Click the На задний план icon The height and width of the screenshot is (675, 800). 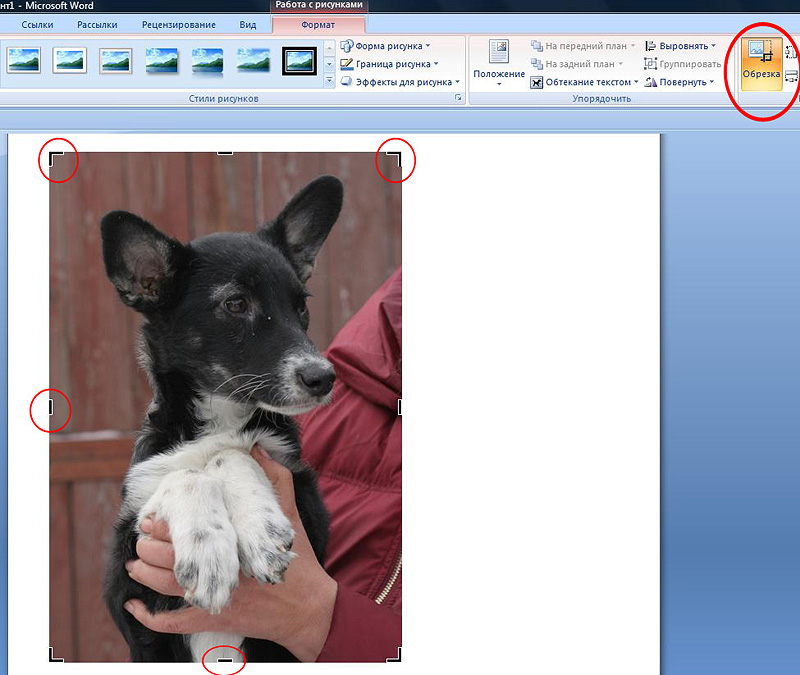(x=537, y=64)
